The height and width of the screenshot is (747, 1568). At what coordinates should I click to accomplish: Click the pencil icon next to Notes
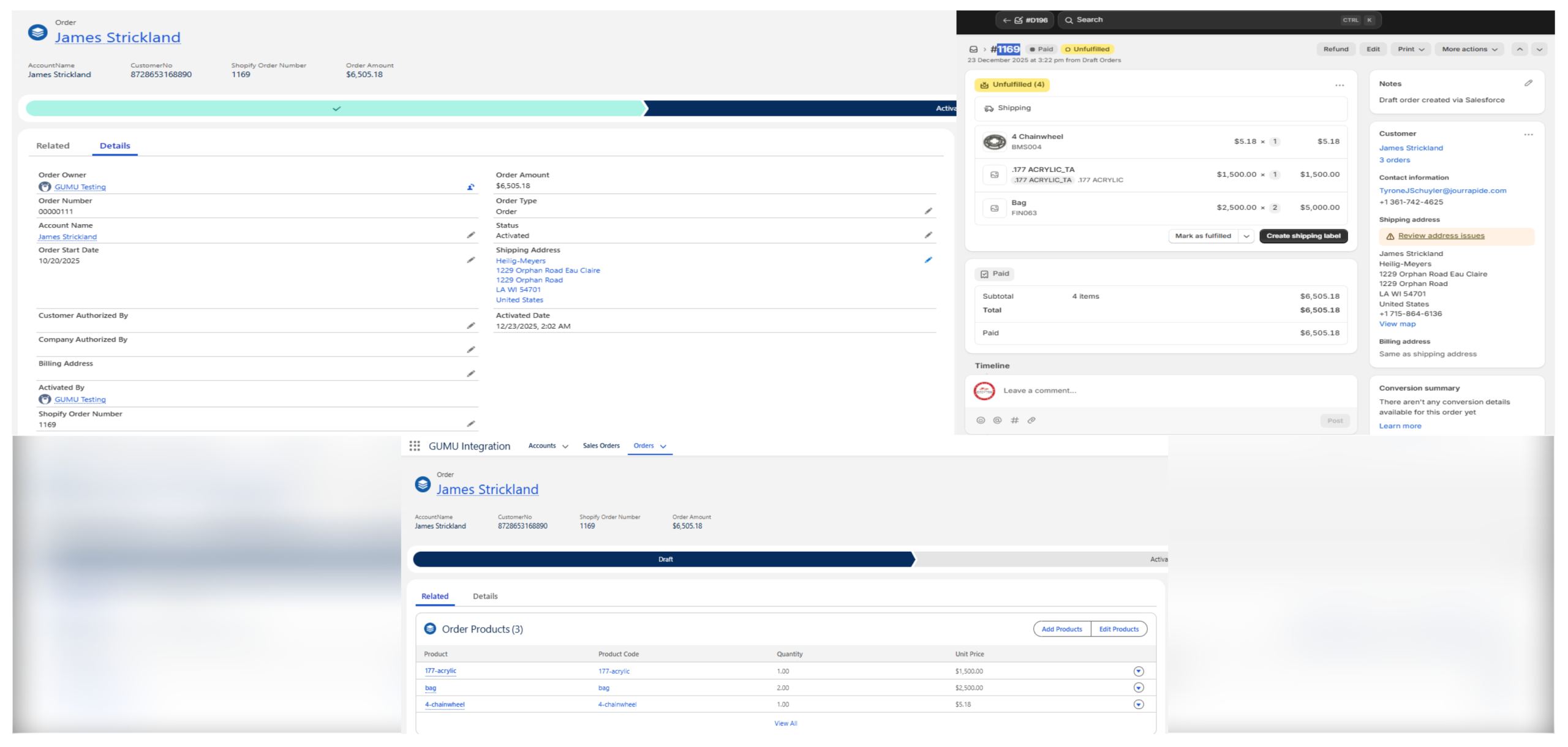point(1528,83)
